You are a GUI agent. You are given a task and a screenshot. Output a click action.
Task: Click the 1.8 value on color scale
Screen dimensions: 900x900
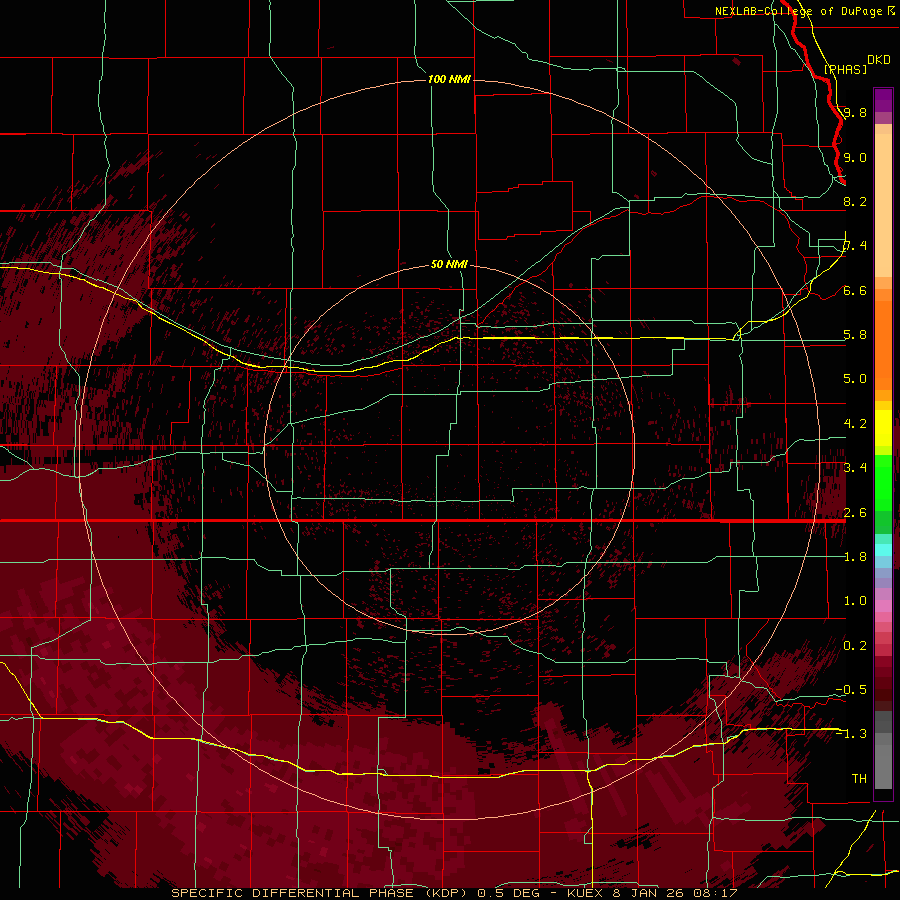tap(855, 557)
